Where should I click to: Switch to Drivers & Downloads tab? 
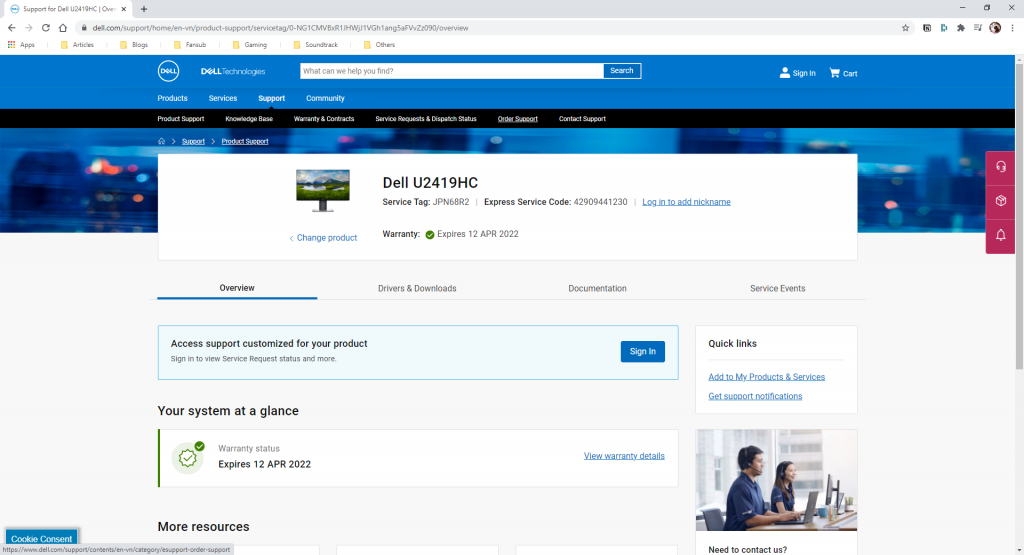point(417,289)
